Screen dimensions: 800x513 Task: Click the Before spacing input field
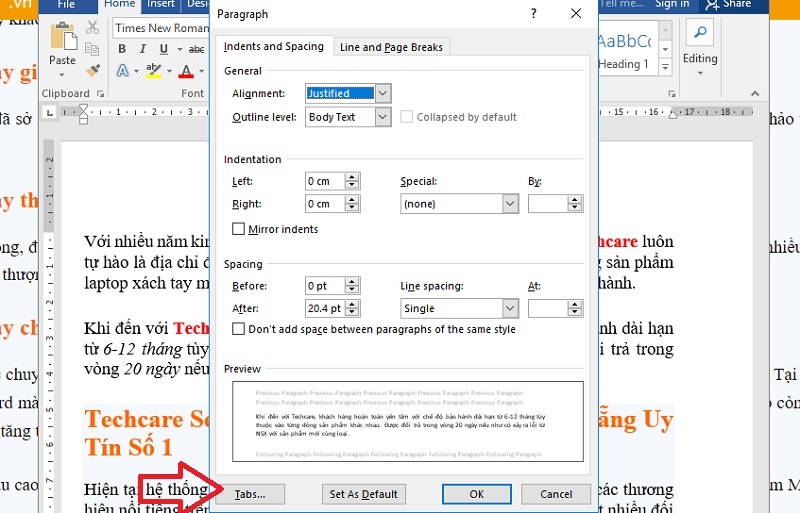[326, 286]
